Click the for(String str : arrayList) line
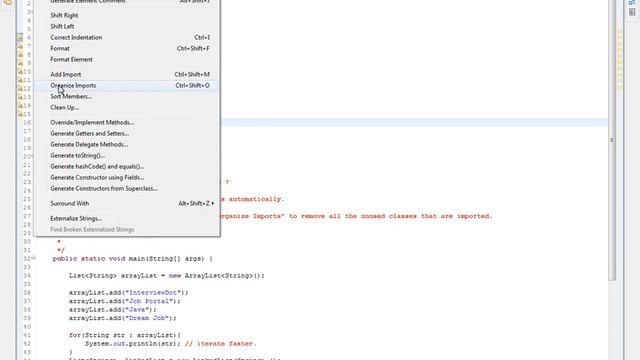The image size is (640, 360). 124,335
